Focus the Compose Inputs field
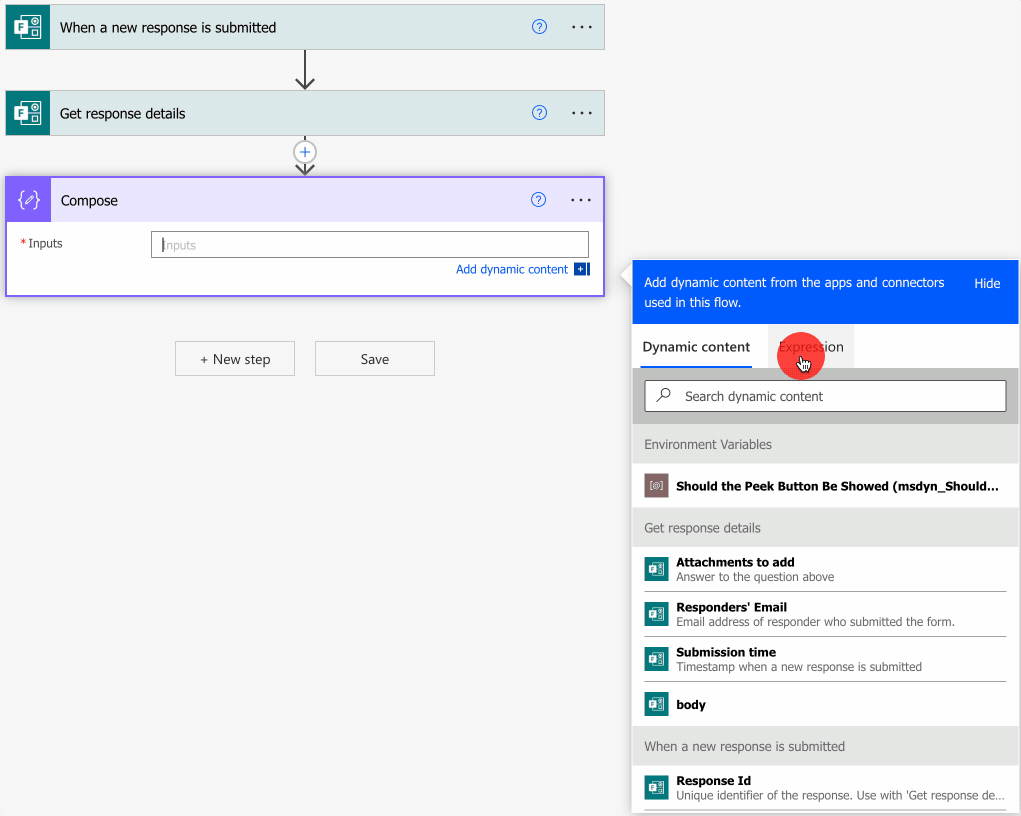This screenshot has height=816, width=1021. (370, 245)
